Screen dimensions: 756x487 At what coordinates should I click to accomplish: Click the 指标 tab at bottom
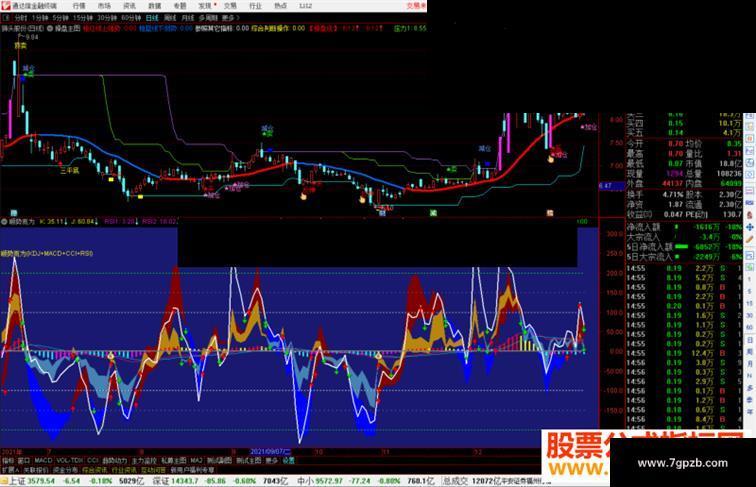pyautogui.click(x=8, y=460)
